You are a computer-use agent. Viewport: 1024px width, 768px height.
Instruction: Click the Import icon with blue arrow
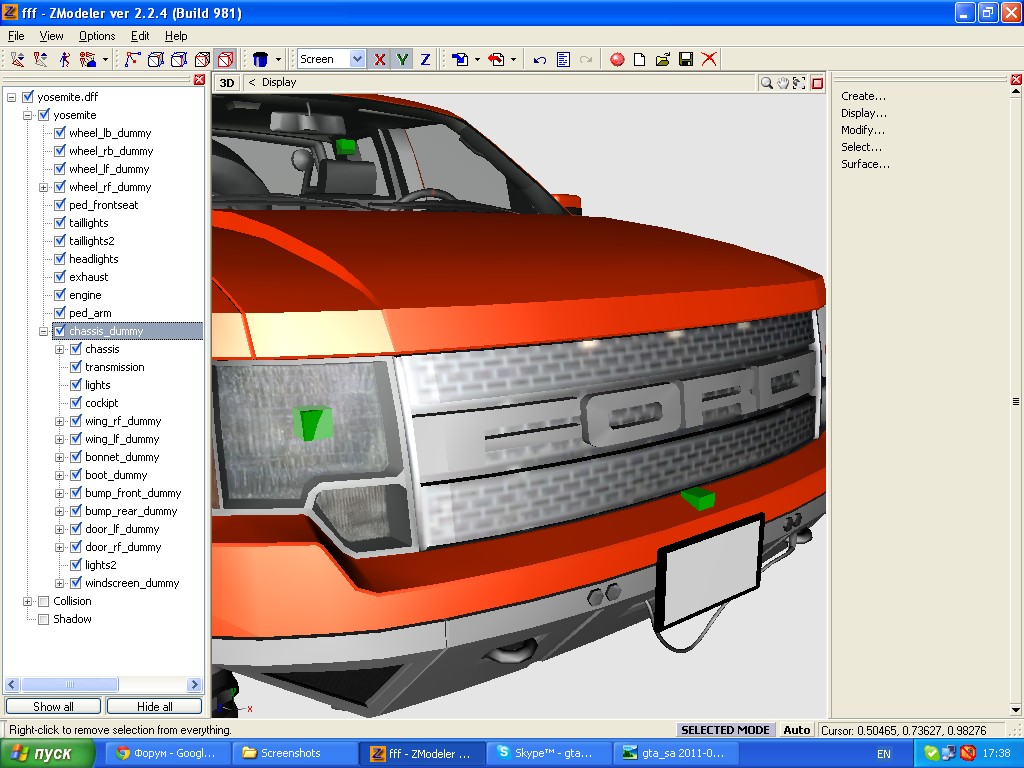[460, 59]
